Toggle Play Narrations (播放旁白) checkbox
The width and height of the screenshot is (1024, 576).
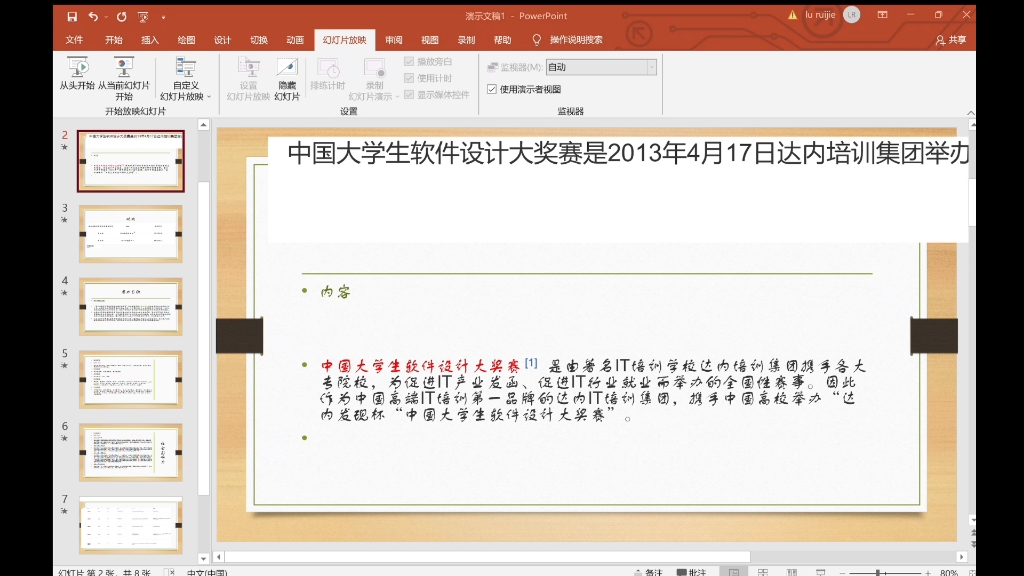point(409,61)
